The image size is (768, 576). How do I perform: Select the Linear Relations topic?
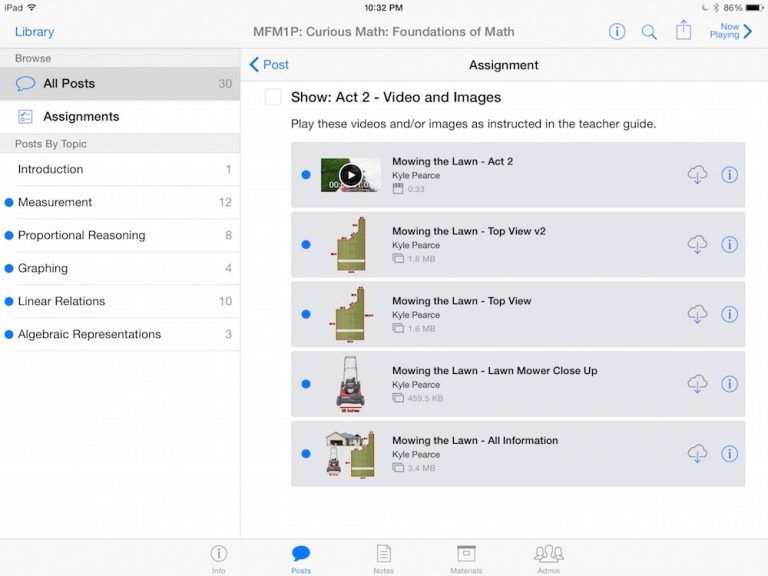coord(61,301)
